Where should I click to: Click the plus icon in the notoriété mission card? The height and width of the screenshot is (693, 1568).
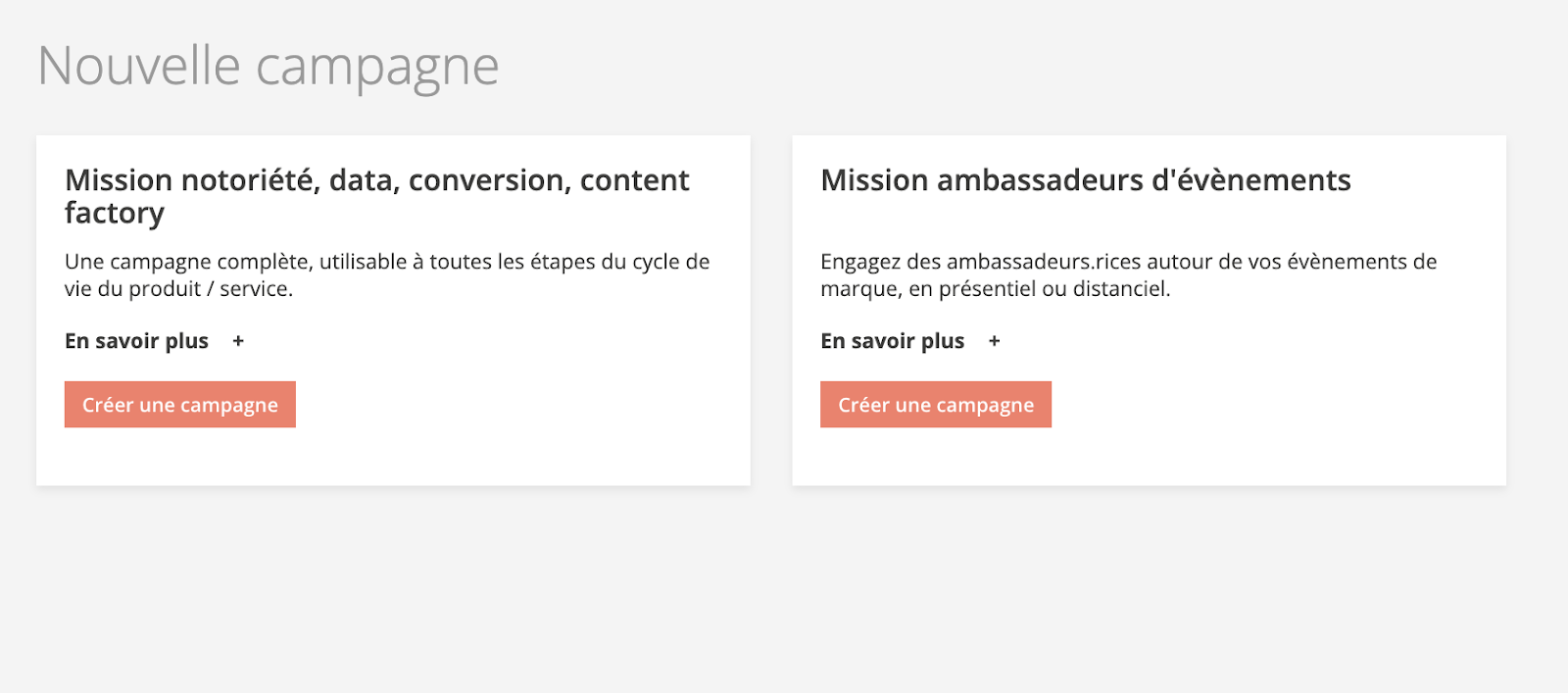pyautogui.click(x=238, y=341)
